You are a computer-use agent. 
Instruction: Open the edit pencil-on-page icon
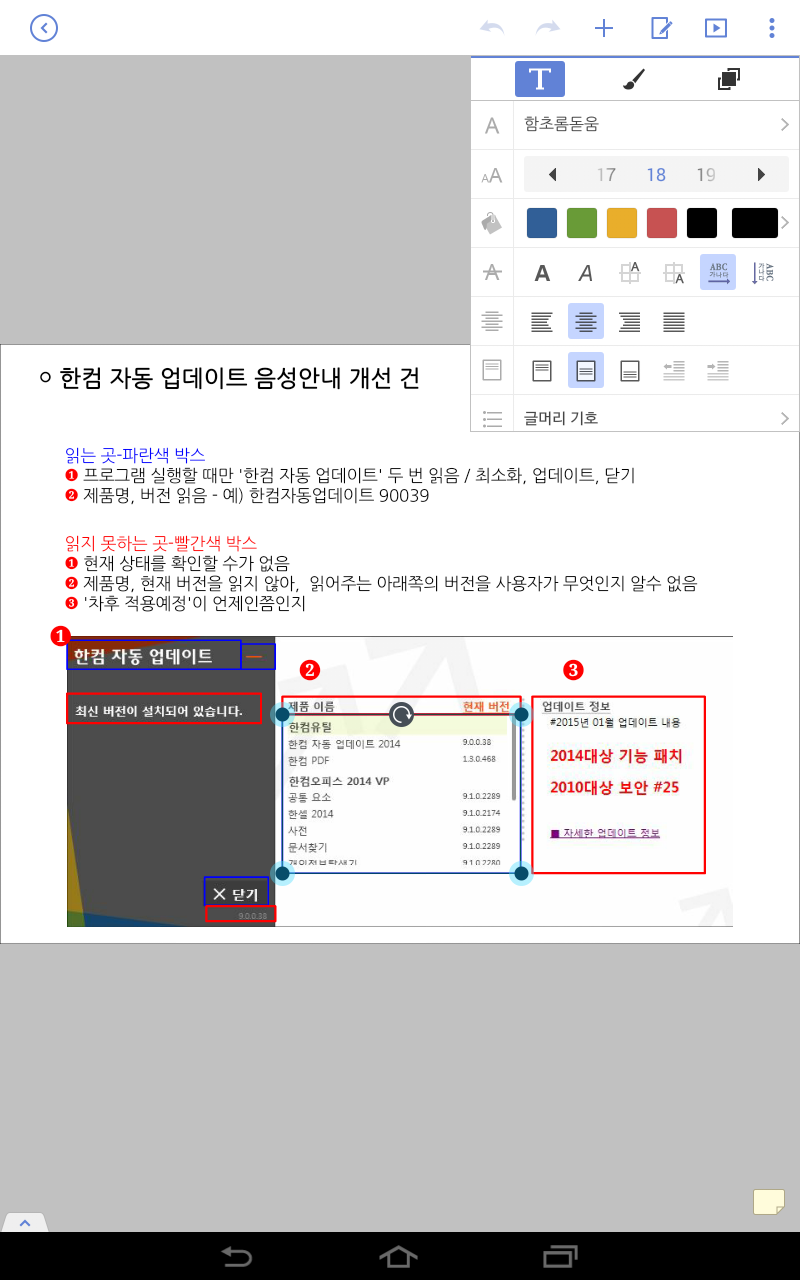tap(661, 28)
